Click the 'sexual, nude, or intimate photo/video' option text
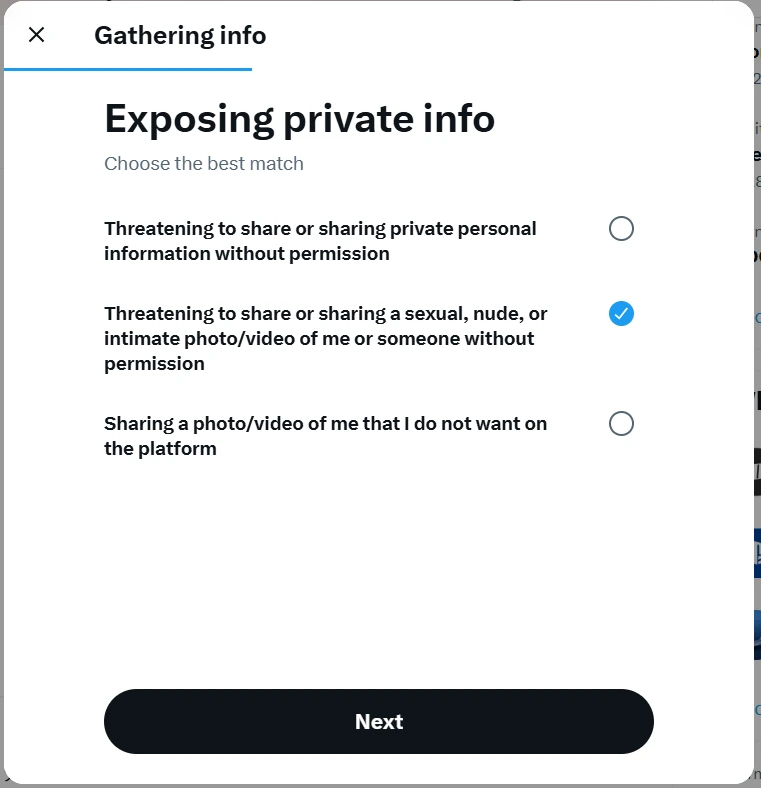761x788 pixels. (x=325, y=338)
